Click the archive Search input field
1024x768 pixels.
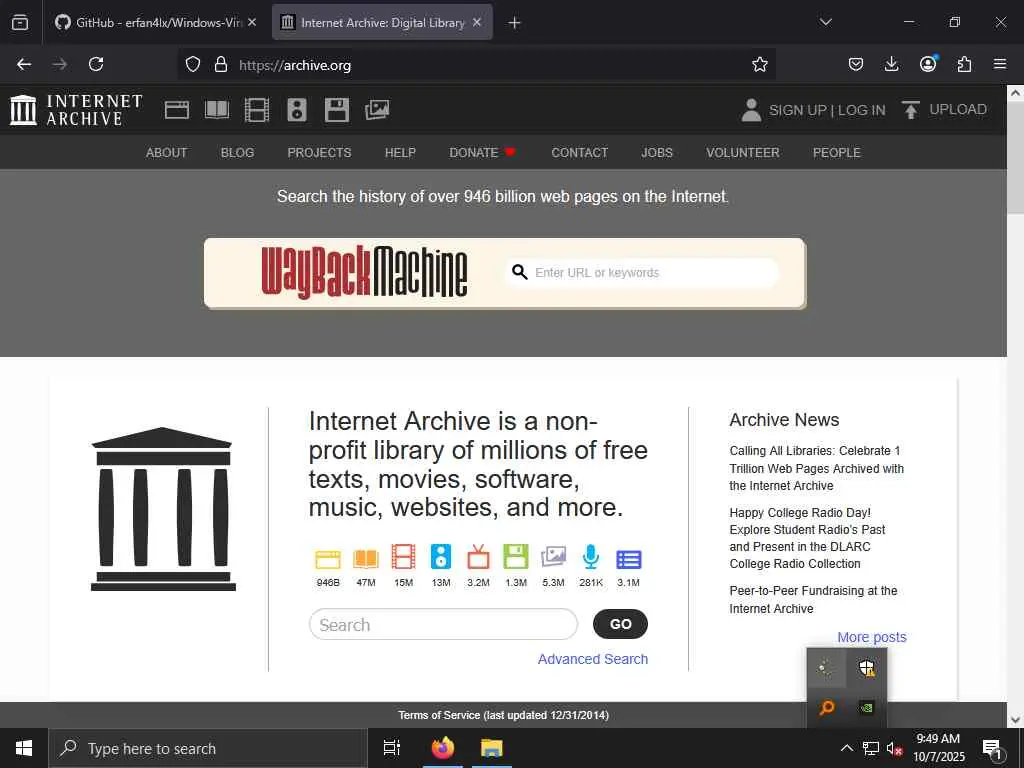click(x=443, y=624)
